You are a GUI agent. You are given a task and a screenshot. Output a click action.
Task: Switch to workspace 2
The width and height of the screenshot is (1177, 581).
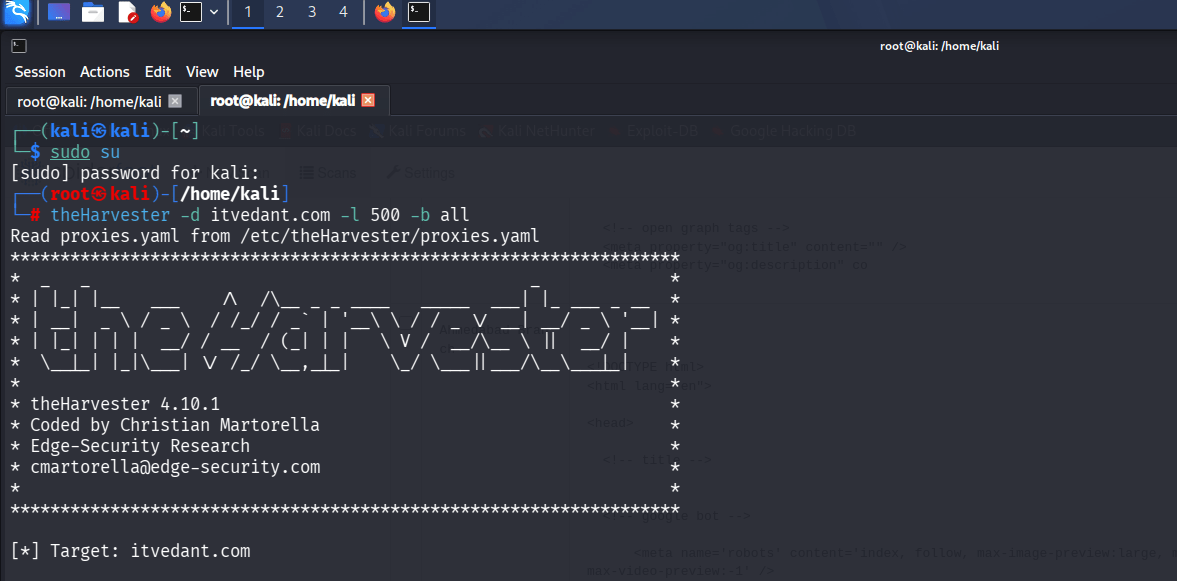280,12
